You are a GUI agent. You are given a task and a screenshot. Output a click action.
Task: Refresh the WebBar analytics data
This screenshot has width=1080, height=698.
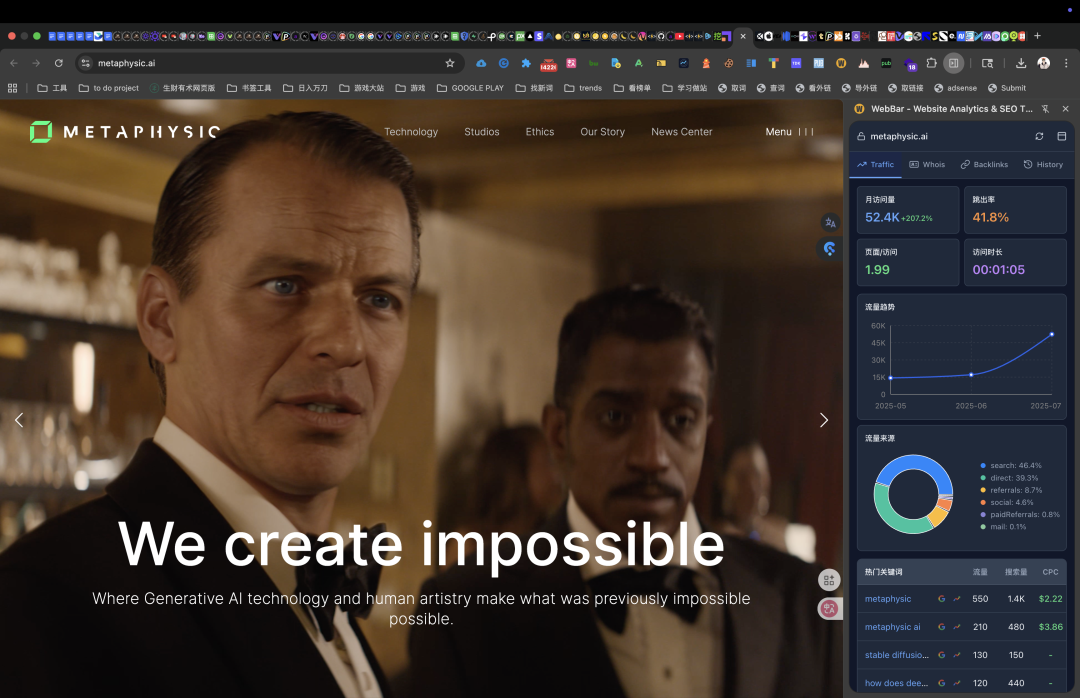[1039, 136]
